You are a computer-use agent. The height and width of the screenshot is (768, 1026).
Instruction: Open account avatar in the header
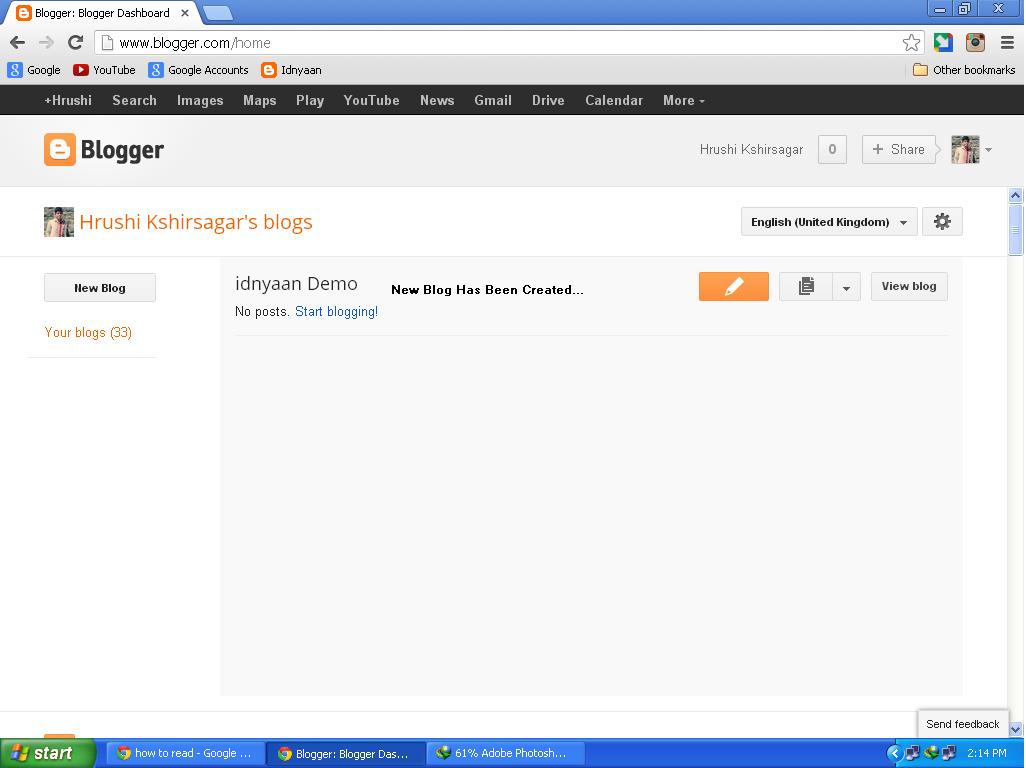965,150
